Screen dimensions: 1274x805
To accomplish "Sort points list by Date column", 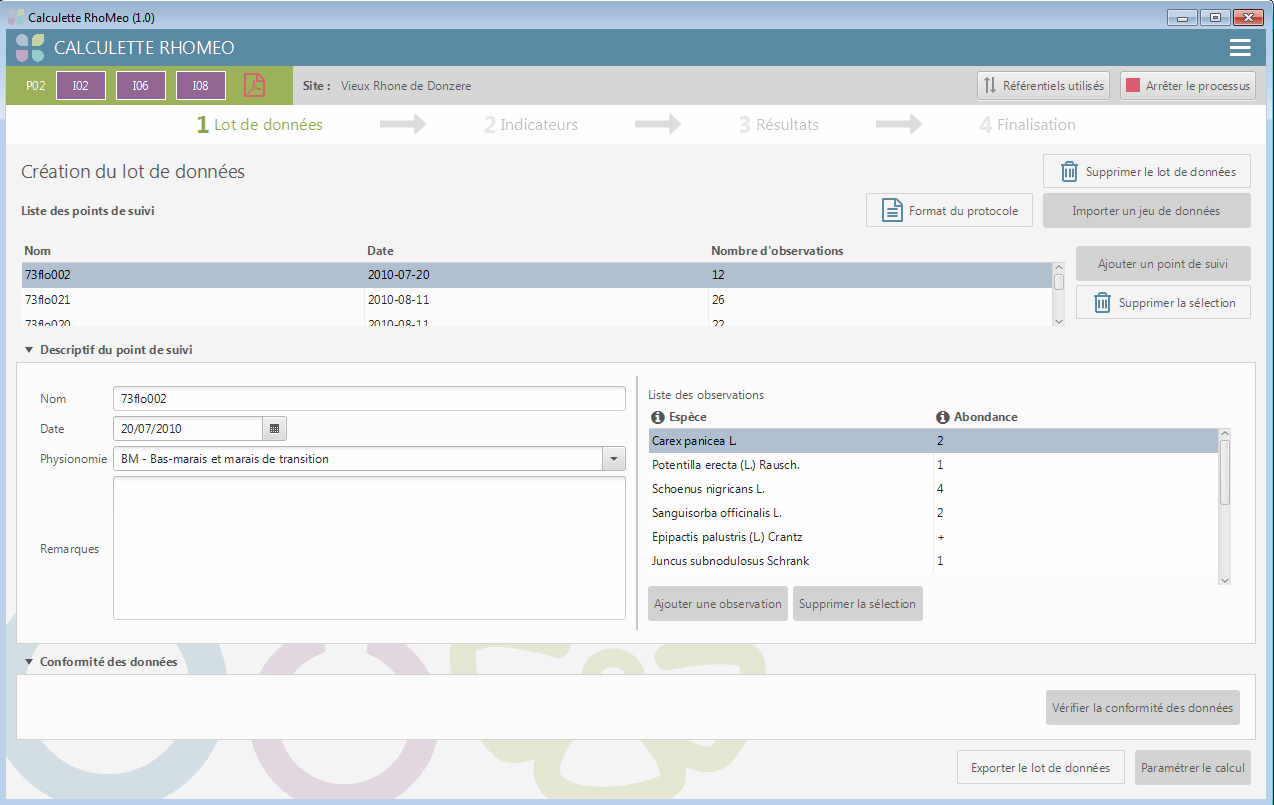I will pos(380,251).
